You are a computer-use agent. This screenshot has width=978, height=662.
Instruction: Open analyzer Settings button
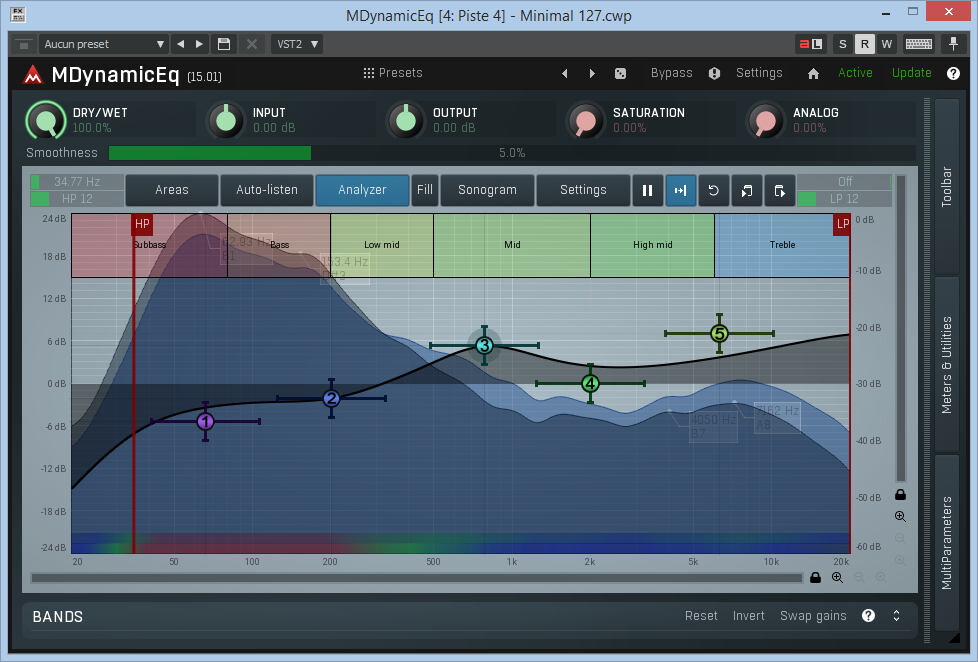[x=583, y=190]
